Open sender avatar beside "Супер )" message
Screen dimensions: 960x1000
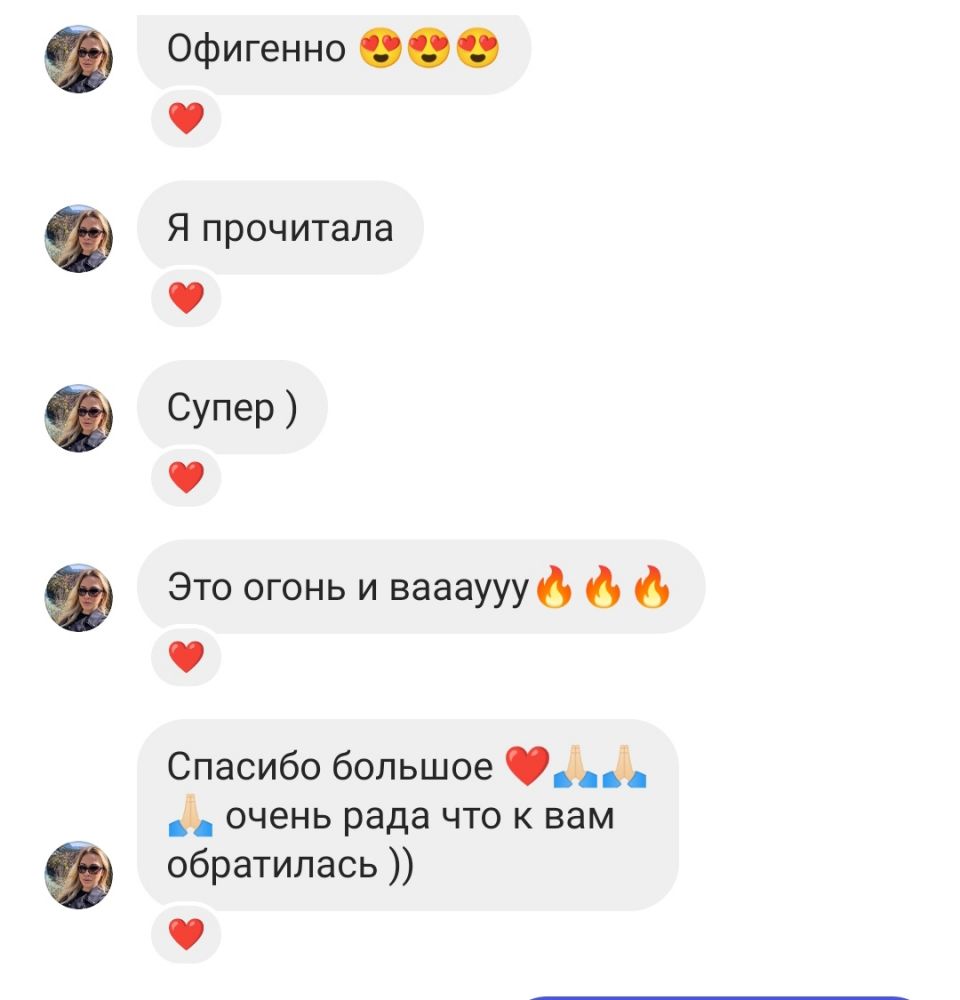[x=78, y=418]
